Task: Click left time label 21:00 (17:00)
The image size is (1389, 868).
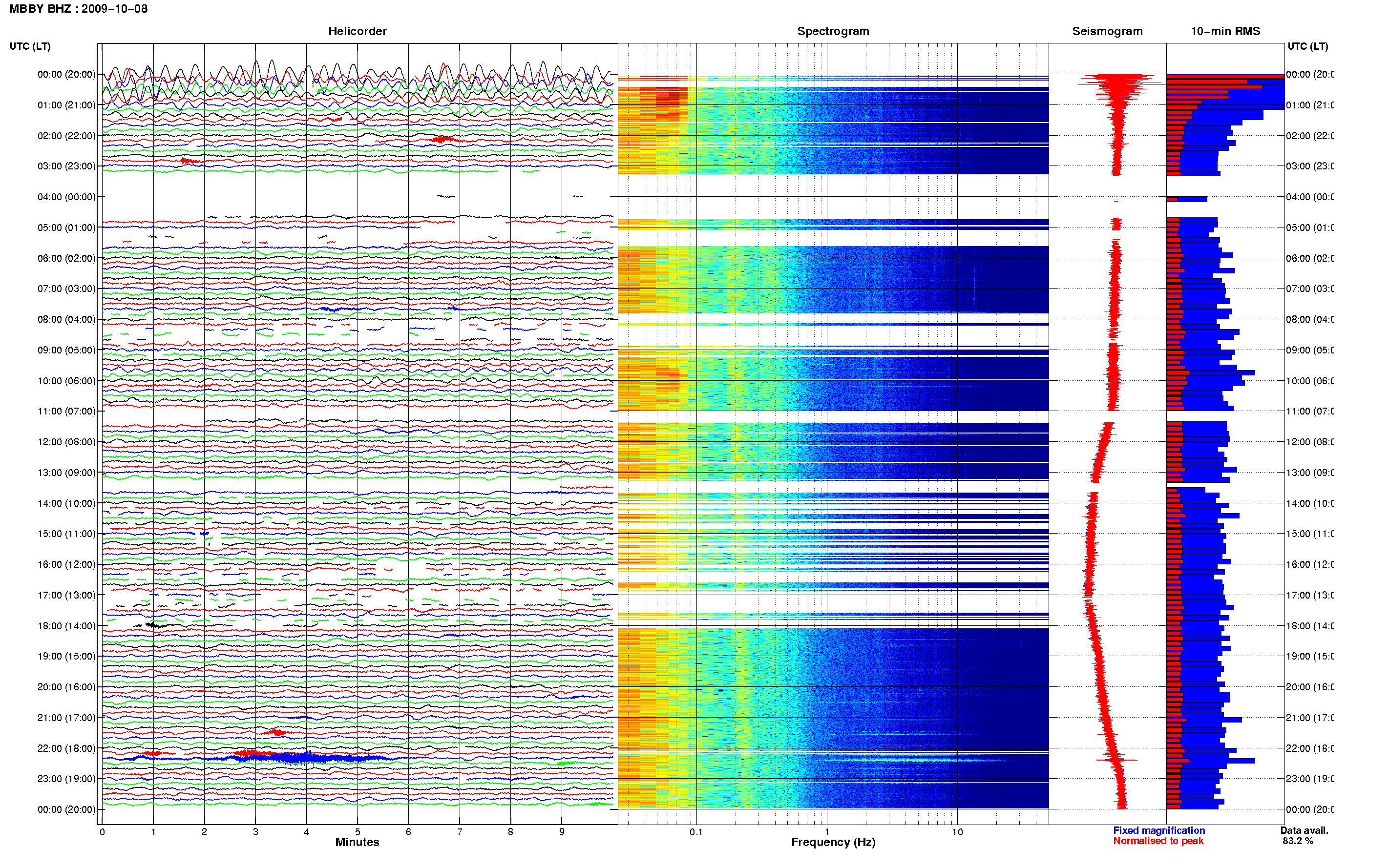Action: point(66,718)
